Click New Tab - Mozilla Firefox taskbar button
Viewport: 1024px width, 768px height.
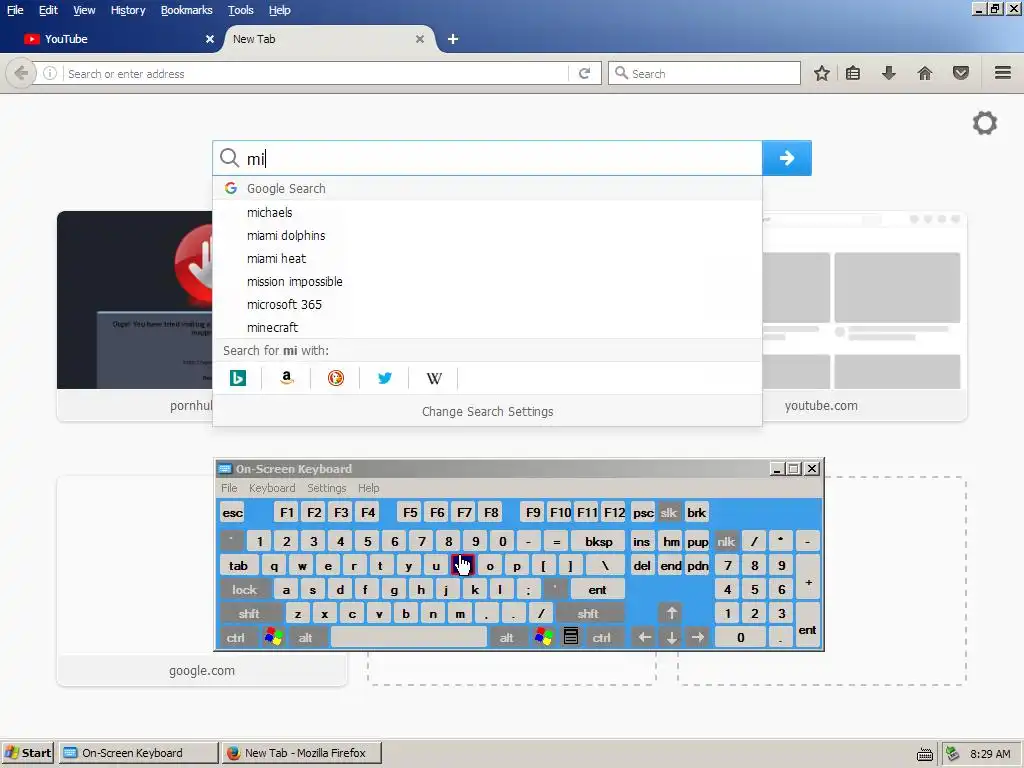coord(302,753)
